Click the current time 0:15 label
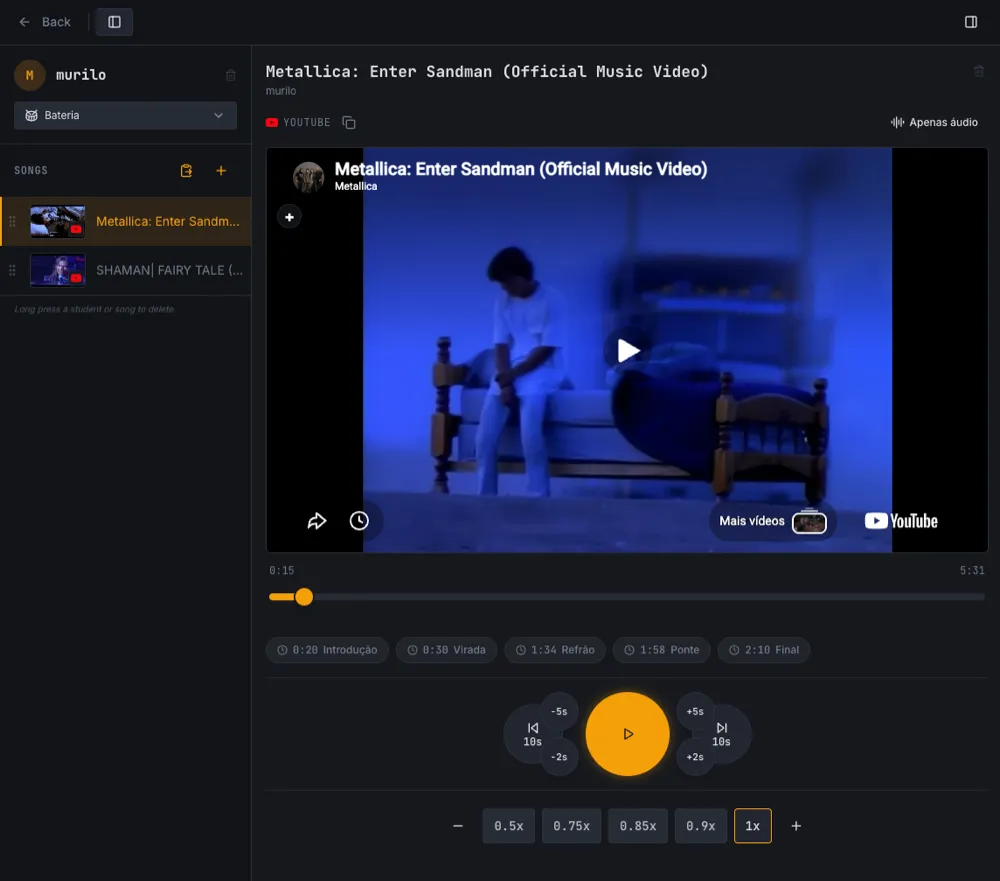Image resolution: width=1000 pixels, height=881 pixels. tap(281, 570)
